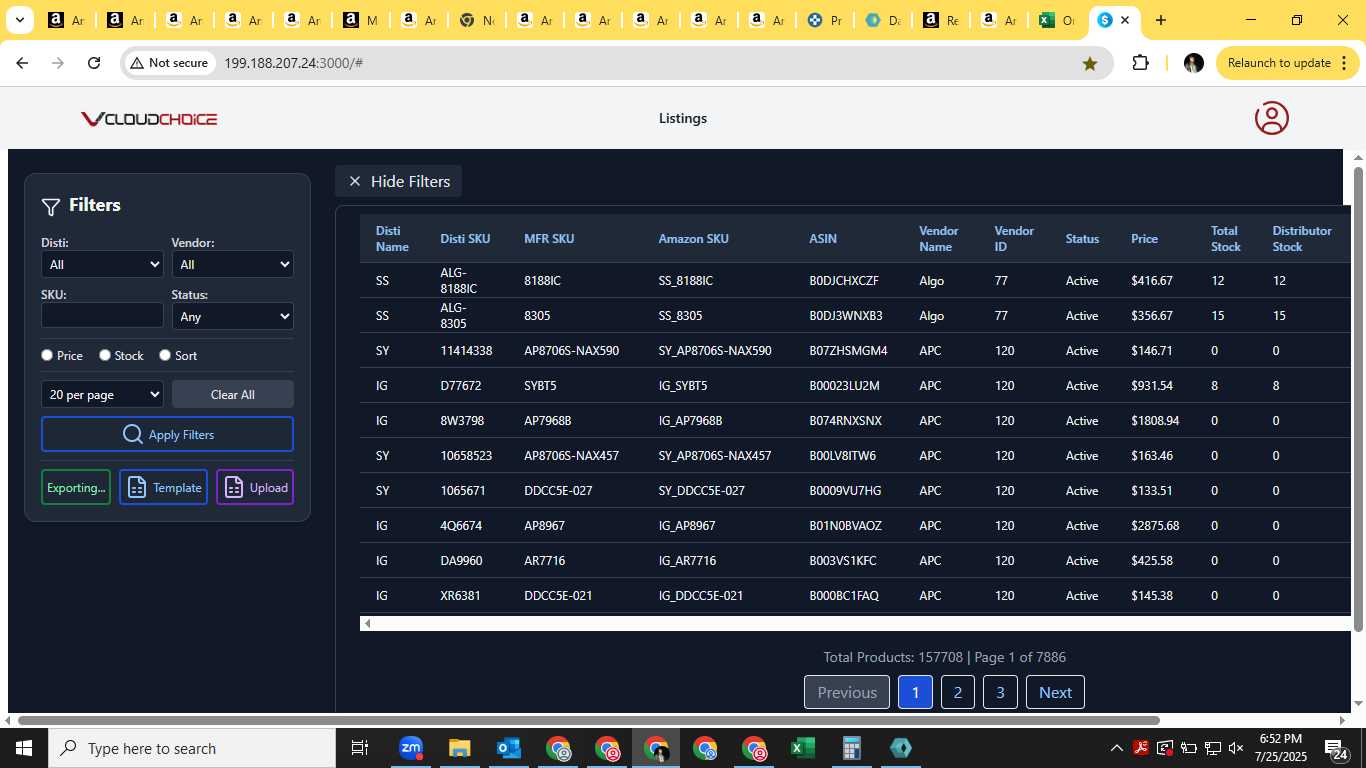Switch to the Excel-icon browser tab
This screenshot has height=768, width=1366.
pyautogui.click(x=1056, y=20)
